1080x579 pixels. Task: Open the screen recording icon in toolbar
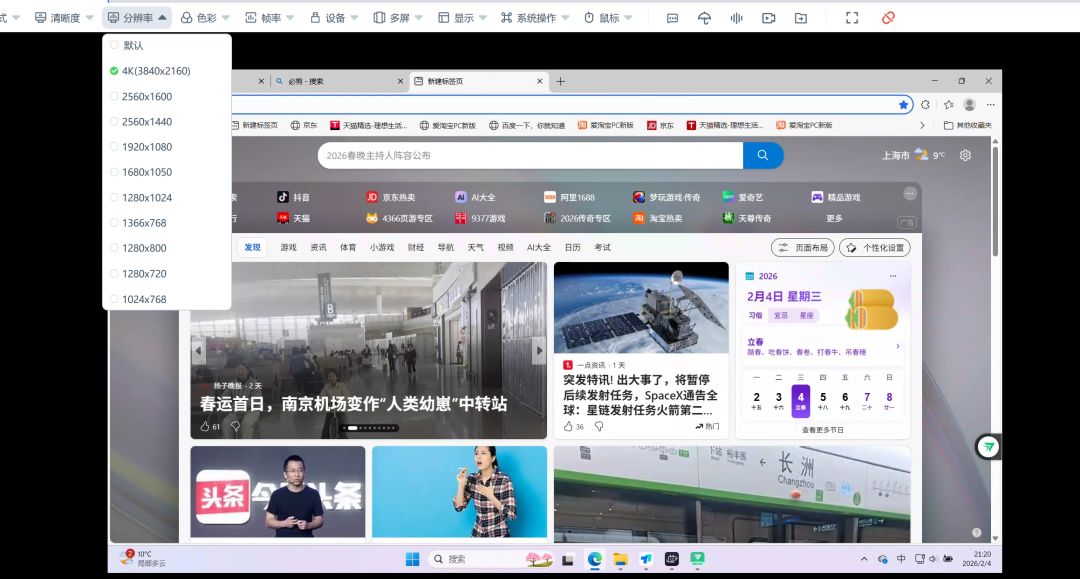pos(768,18)
